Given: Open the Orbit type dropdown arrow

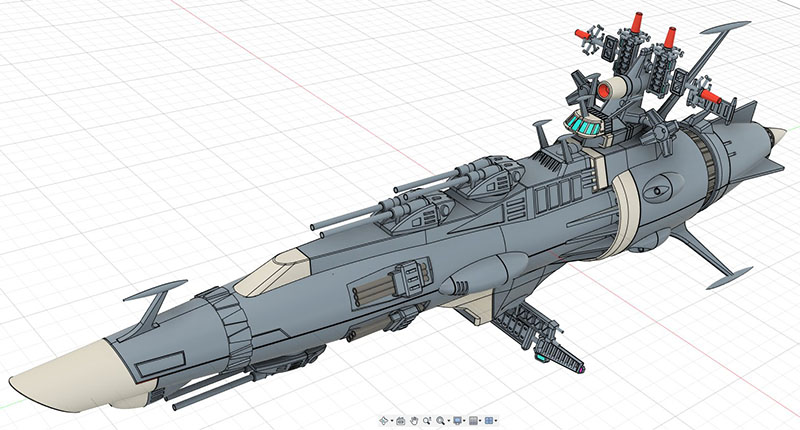Looking at the screenshot, I should pos(392,420).
